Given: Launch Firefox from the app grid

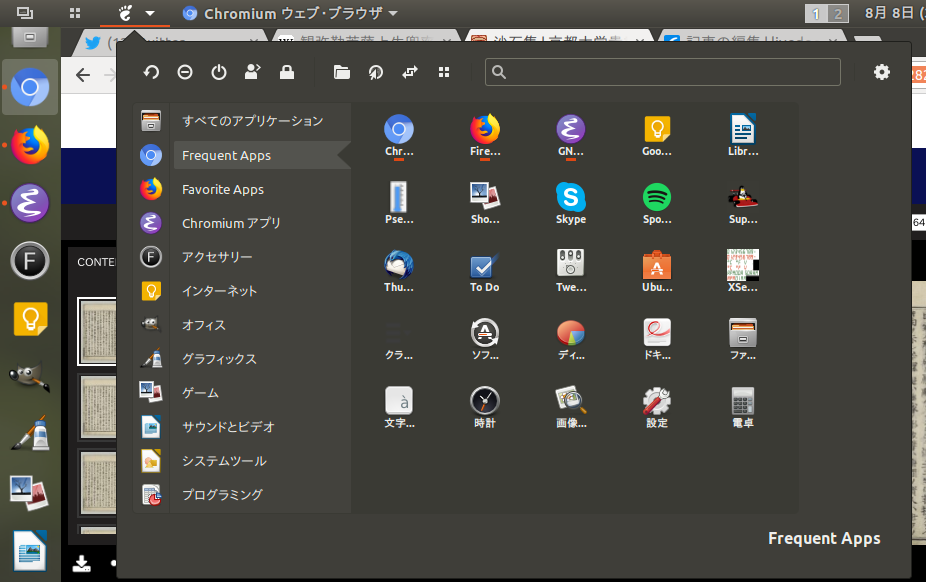Looking at the screenshot, I should [x=485, y=136].
